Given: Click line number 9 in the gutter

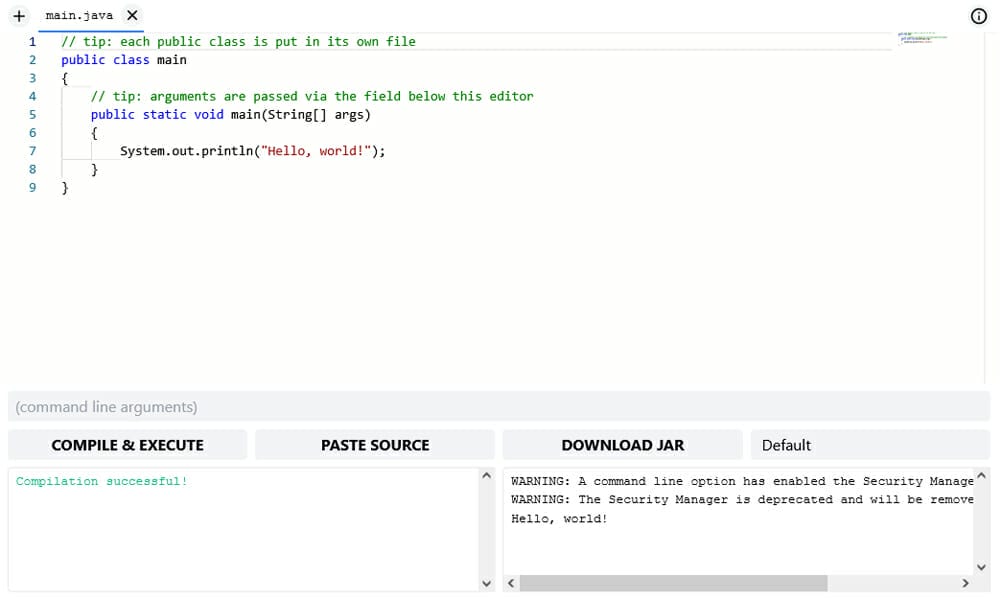Looking at the screenshot, I should (33, 187).
